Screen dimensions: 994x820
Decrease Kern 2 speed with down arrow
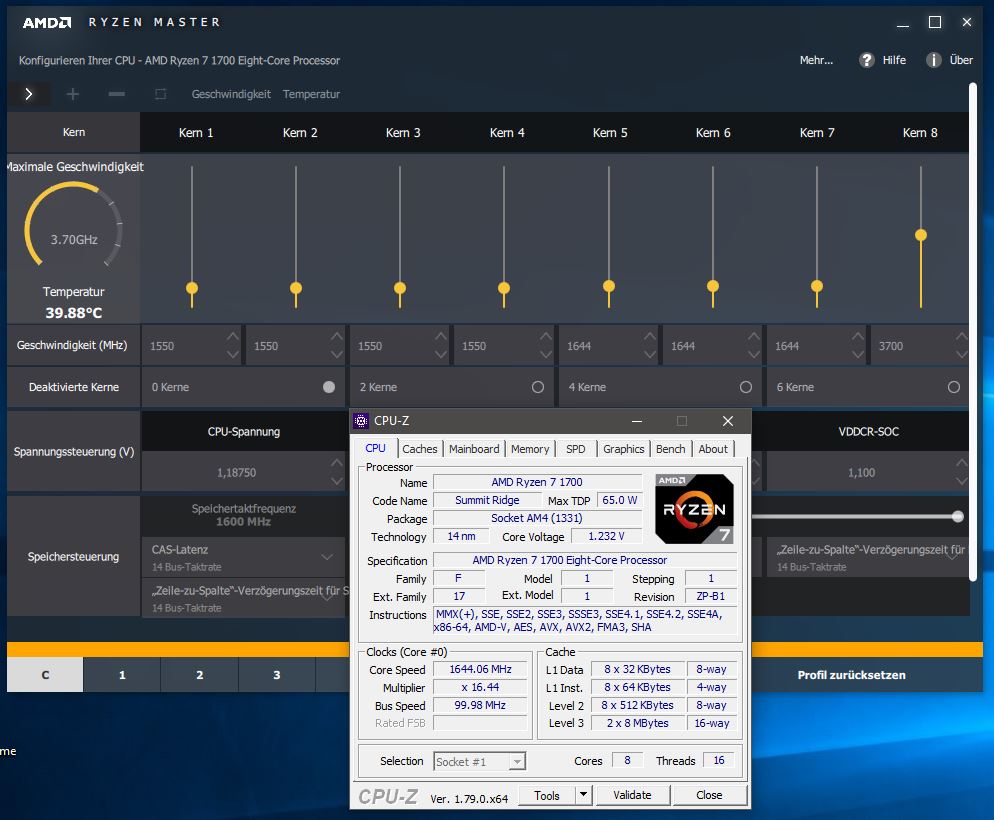(337, 355)
